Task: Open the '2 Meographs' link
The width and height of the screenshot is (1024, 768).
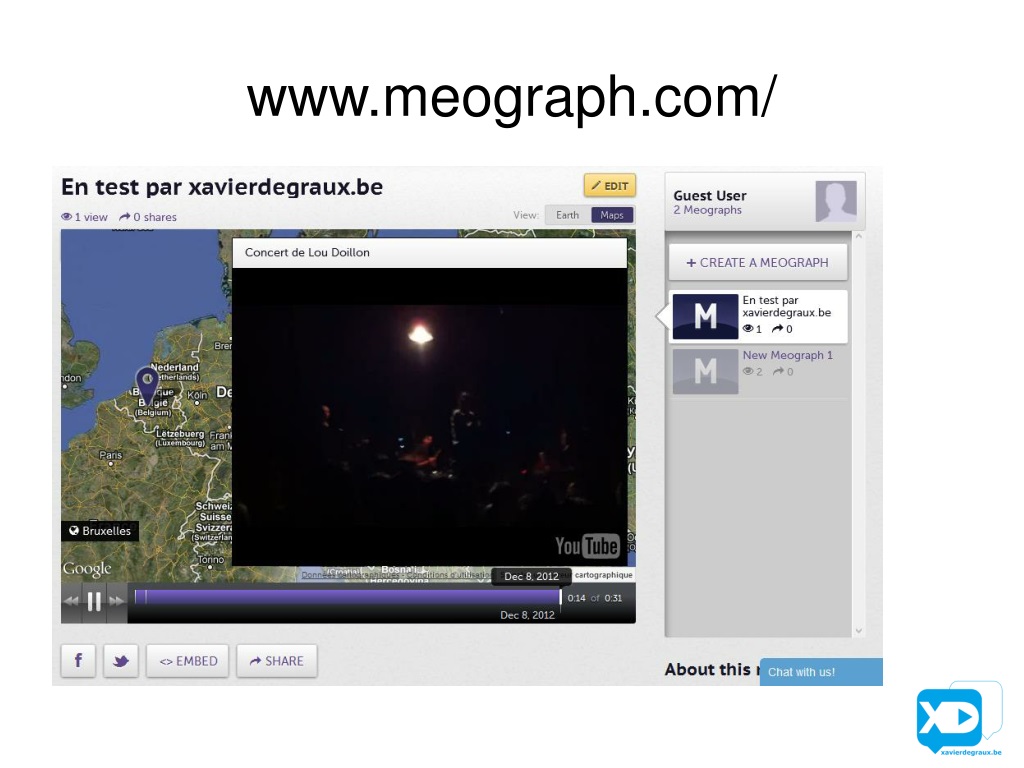Action: pos(707,210)
